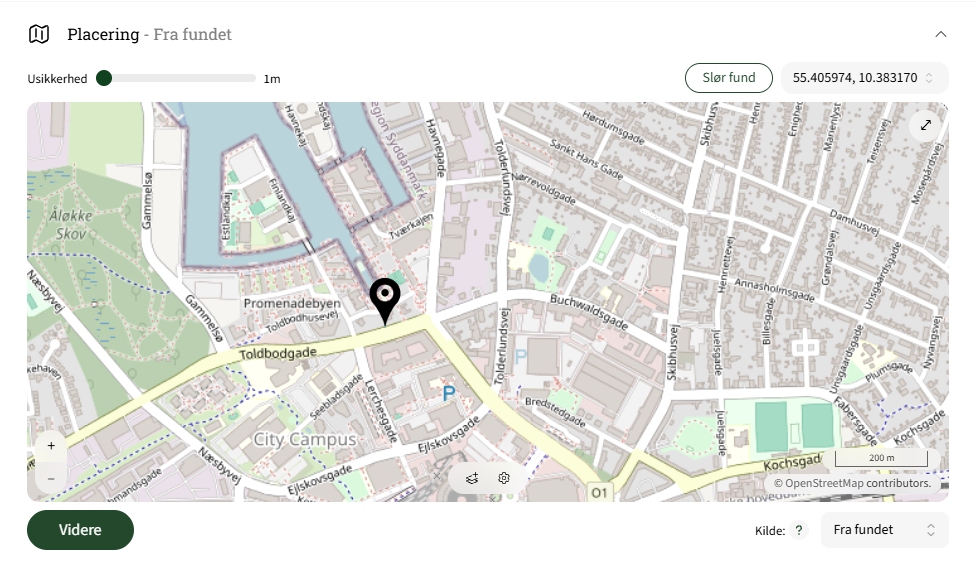Zoom in with the map plus button
This screenshot has height=570, width=976.
point(51,446)
